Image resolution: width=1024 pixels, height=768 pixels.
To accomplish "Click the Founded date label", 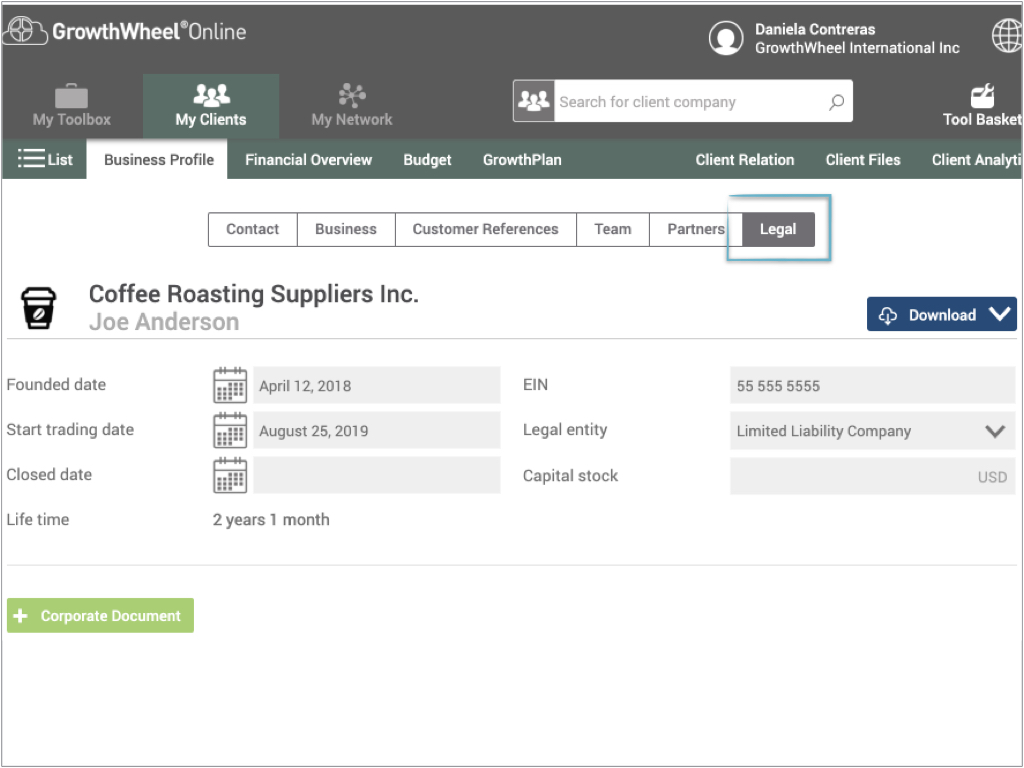I will [x=56, y=385].
